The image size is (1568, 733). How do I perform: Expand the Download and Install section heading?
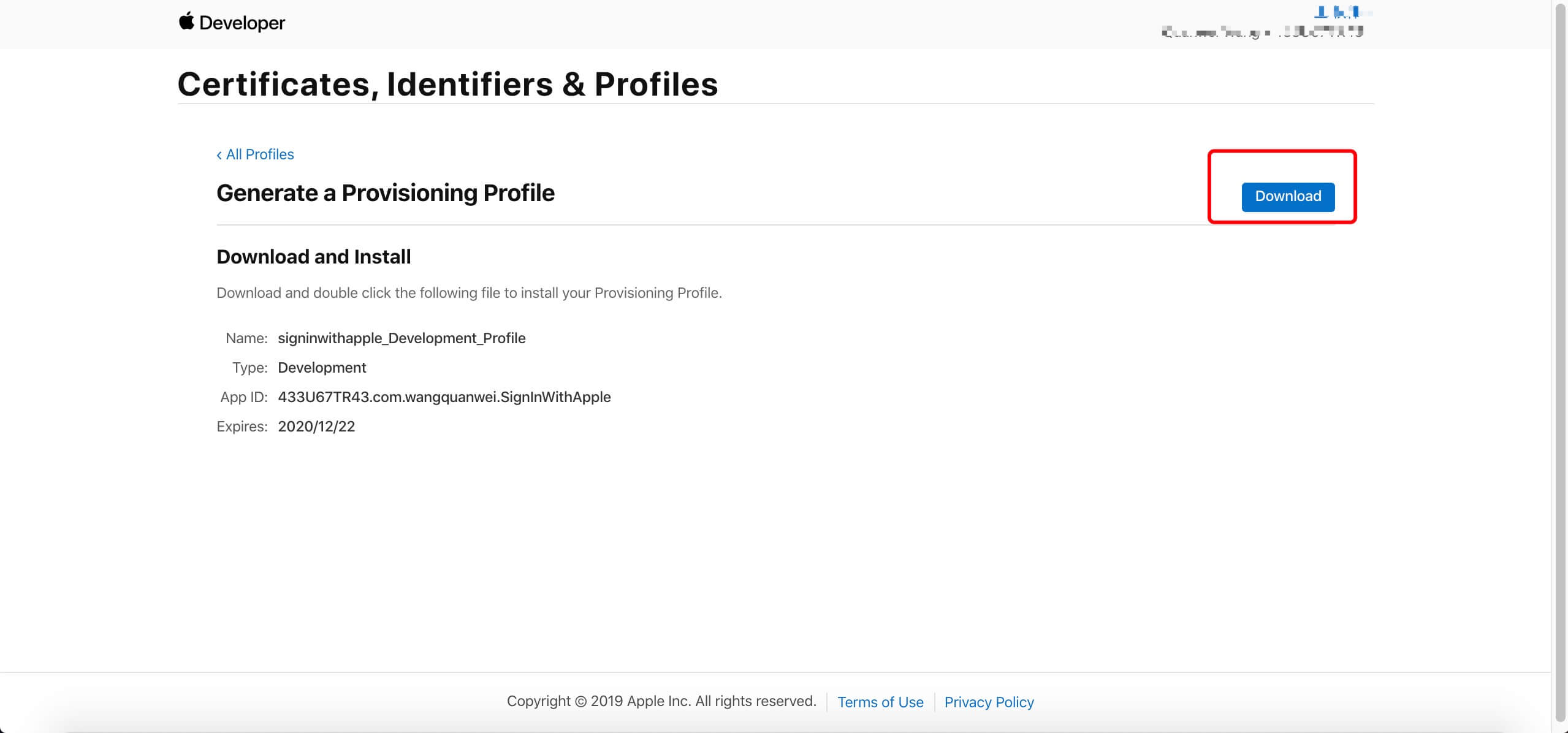(313, 256)
